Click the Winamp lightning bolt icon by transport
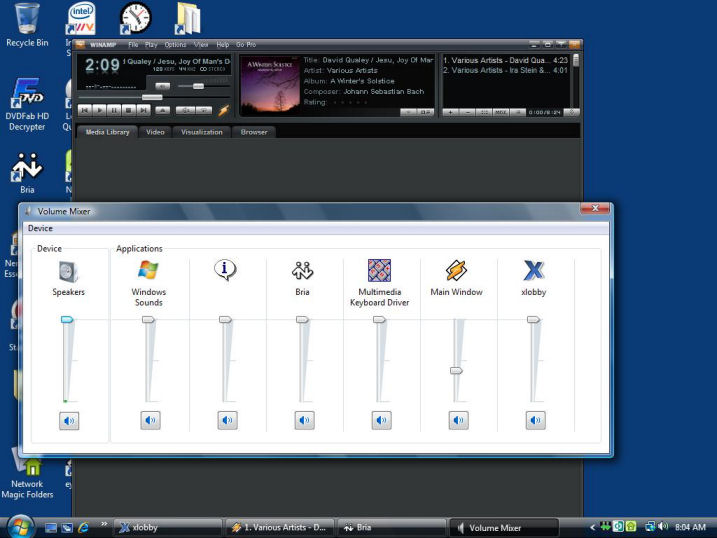The width and height of the screenshot is (717, 538). pos(224,110)
